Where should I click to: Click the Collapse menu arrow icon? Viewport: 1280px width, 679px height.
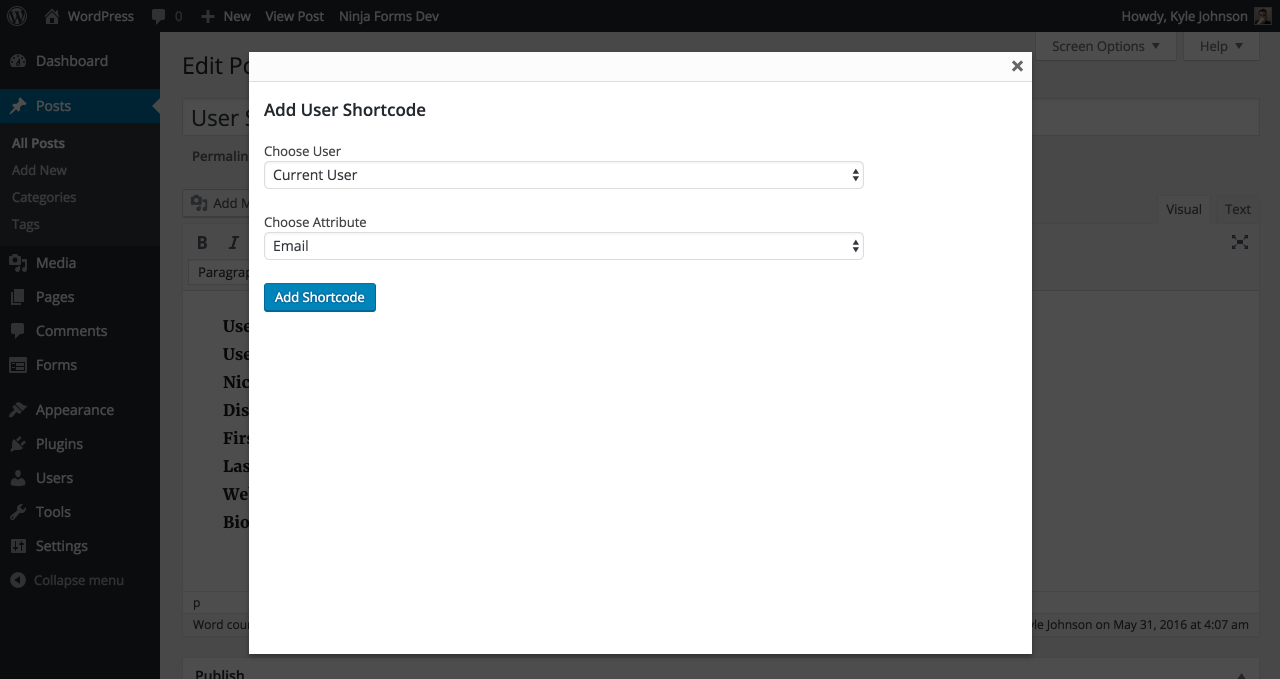(18, 580)
